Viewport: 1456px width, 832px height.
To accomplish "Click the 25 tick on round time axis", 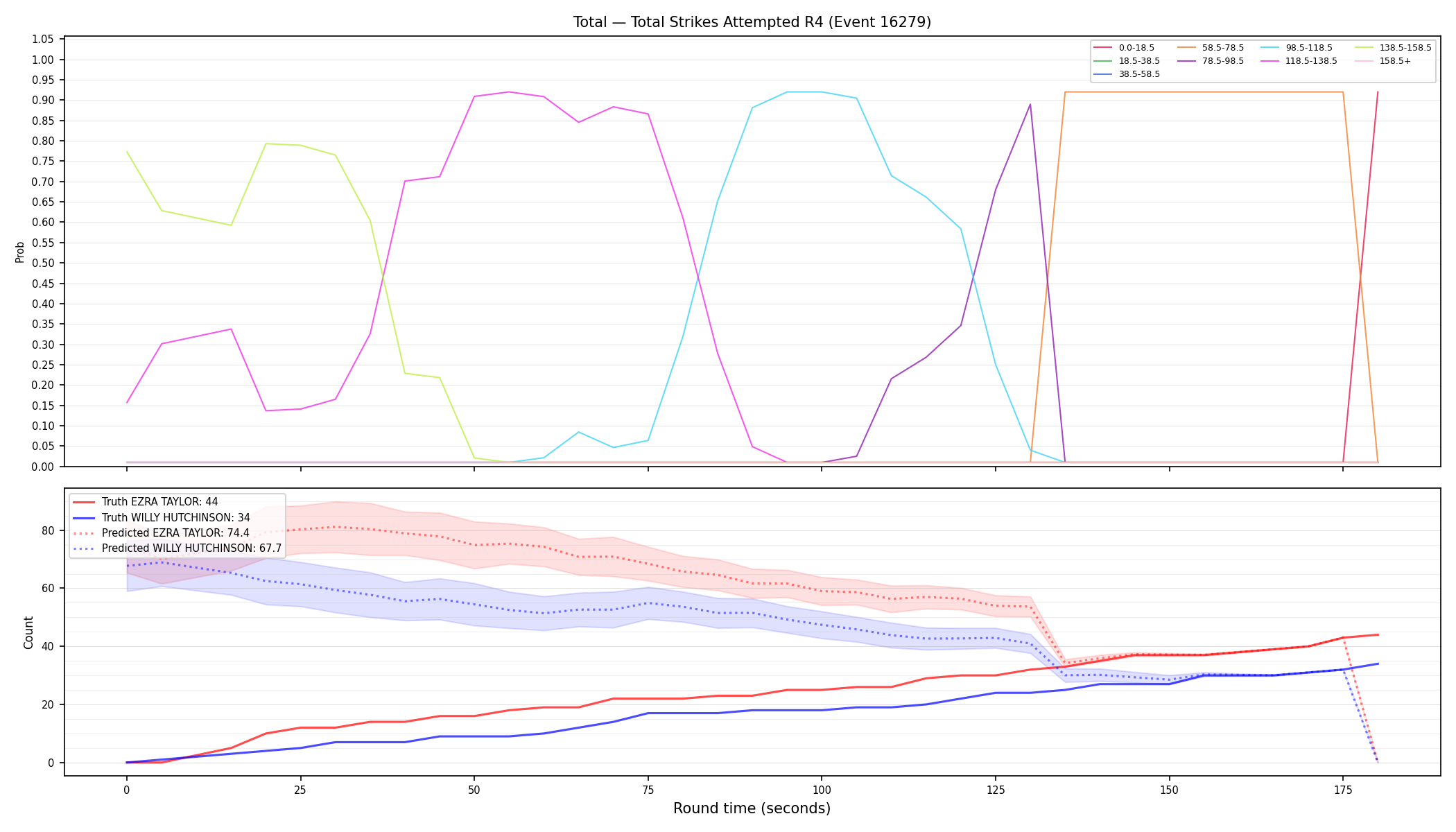I will (300, 790).
